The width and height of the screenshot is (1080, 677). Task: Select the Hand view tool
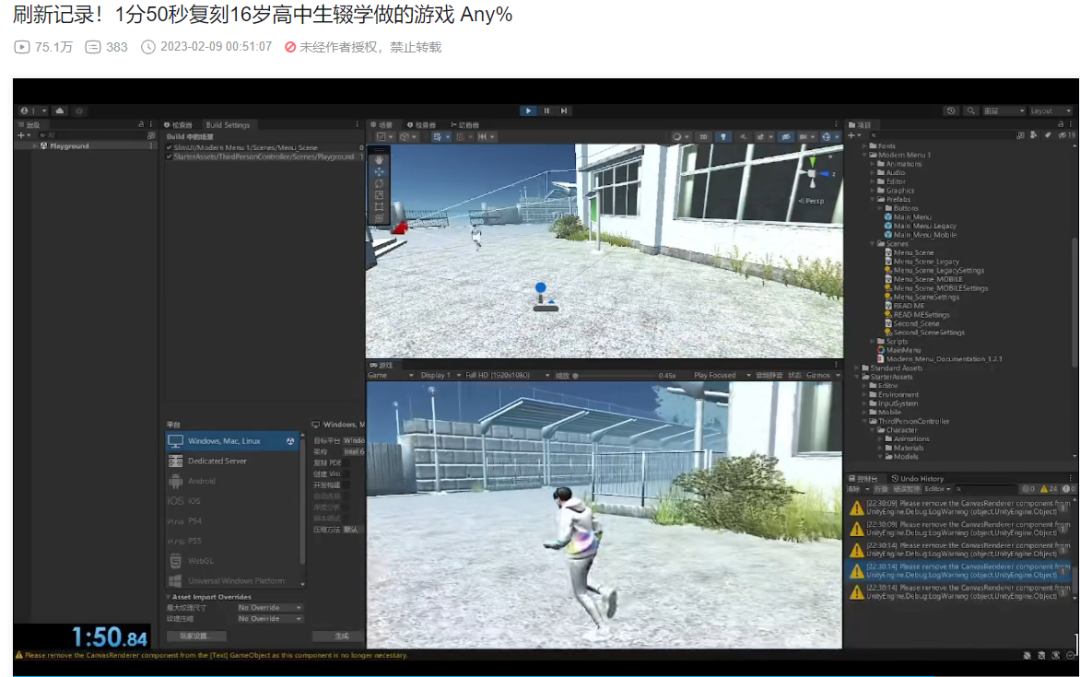click(x=379, y=160)
